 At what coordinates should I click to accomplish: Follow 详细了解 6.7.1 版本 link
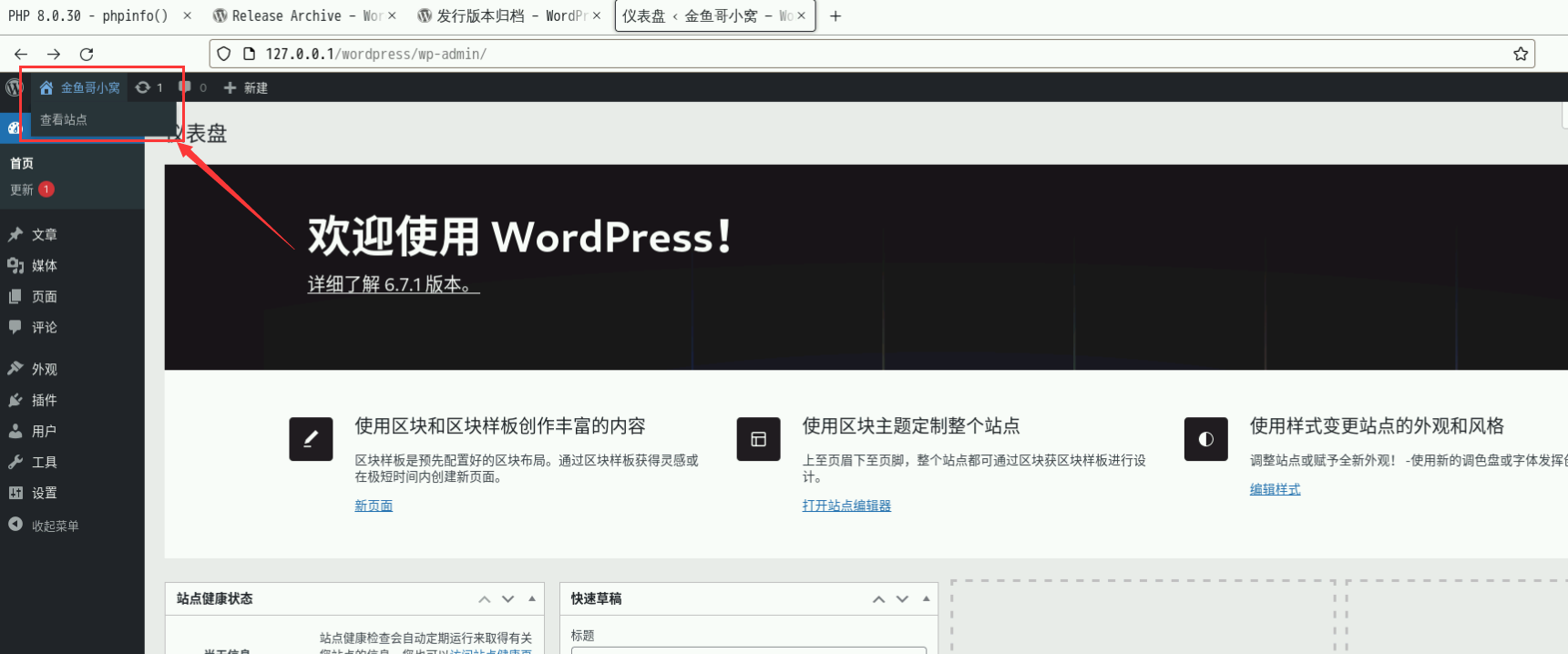pyautogui.click(x=394, y=284)
